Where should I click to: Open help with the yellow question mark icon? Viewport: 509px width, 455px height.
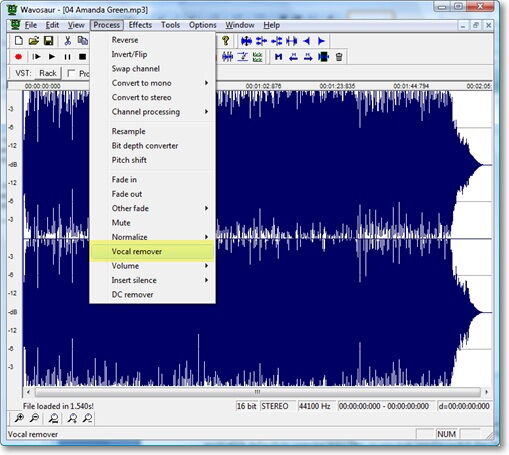226,41
